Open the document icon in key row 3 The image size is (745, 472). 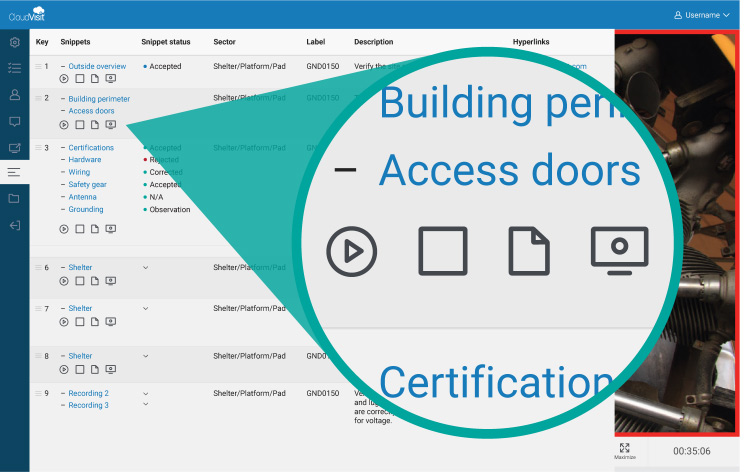pyautogui.click(x=95, y=229)
